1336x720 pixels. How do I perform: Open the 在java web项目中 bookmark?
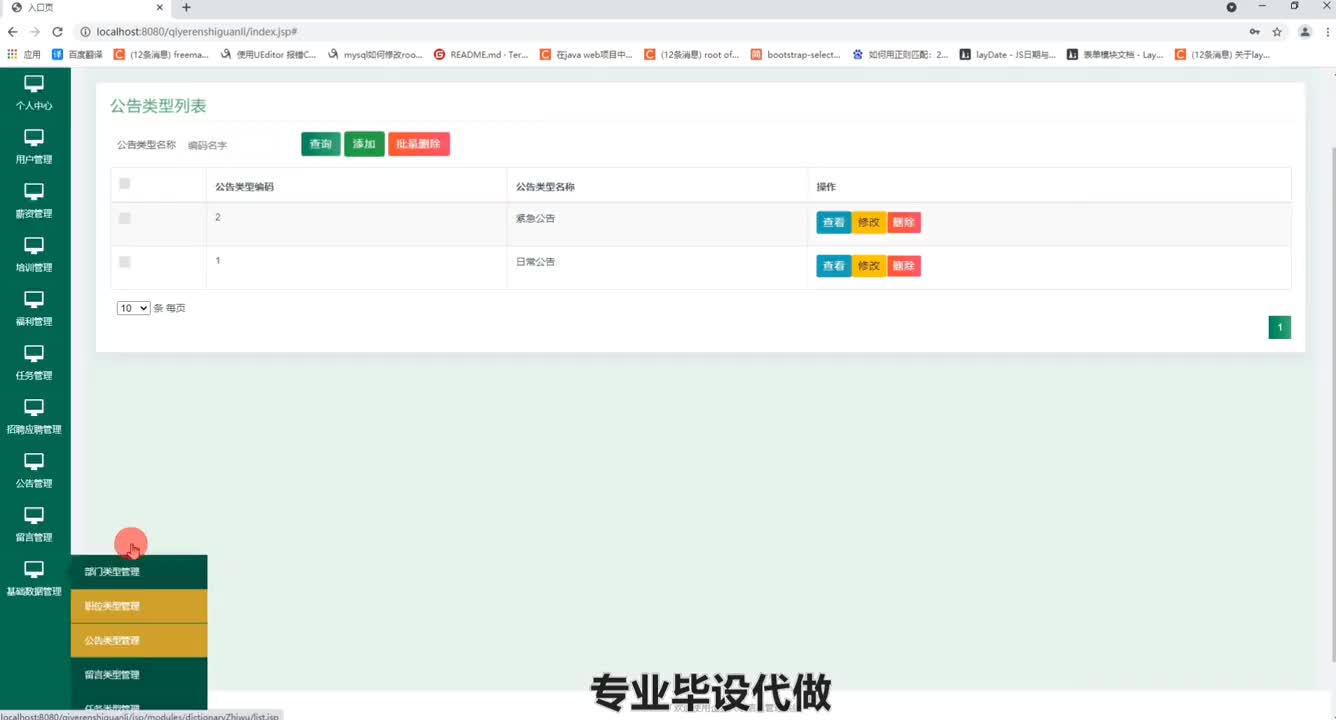coord(587,55)
